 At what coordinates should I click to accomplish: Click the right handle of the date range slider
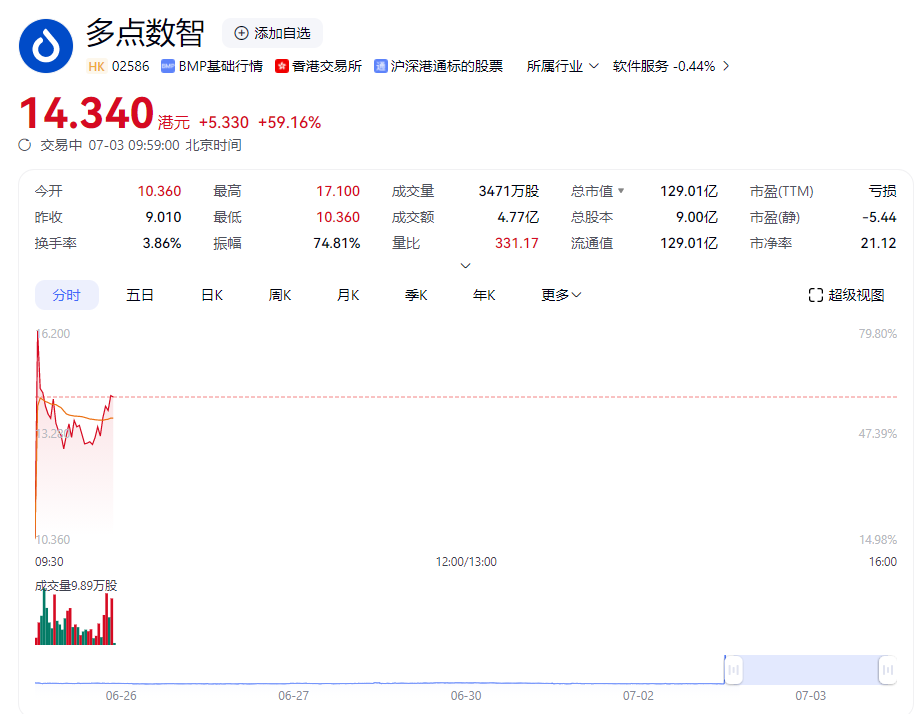point(888,670)
